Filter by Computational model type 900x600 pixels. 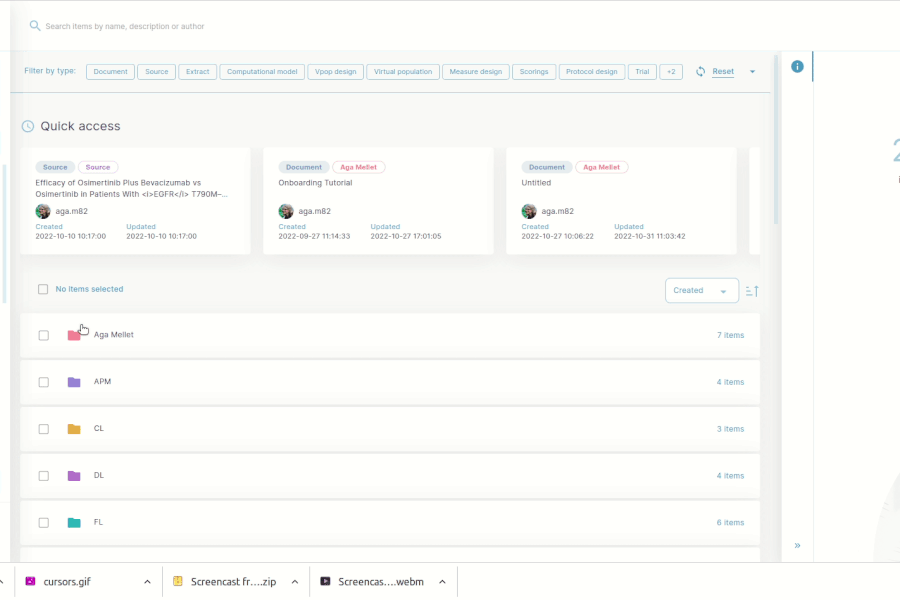point(262,72)
